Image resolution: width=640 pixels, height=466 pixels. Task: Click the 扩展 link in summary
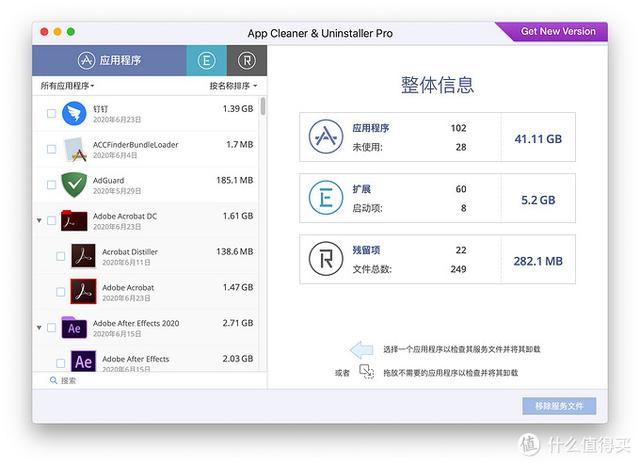point(362,189)
